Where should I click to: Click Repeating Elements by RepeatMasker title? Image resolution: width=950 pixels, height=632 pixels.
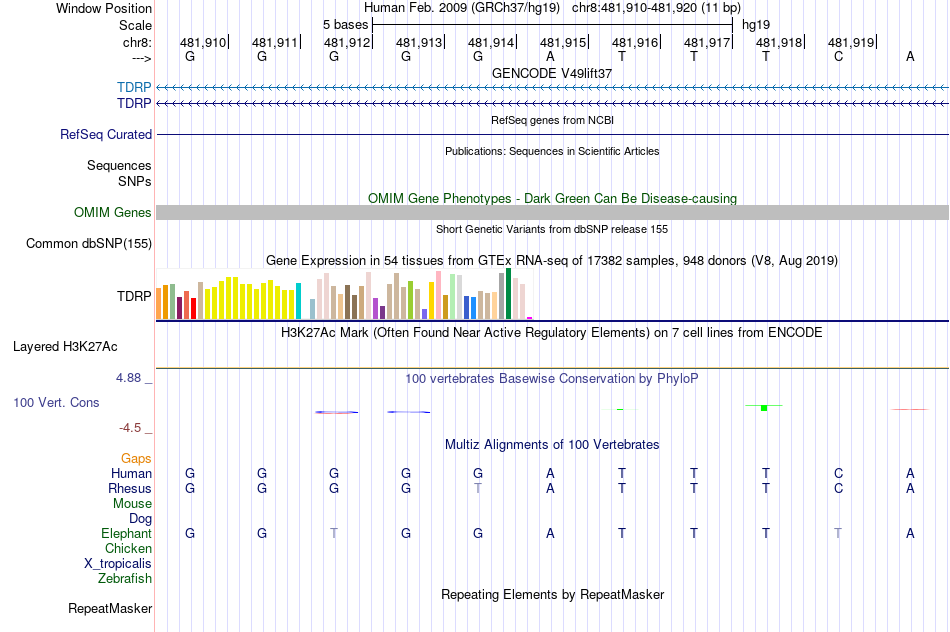point(553,595)
